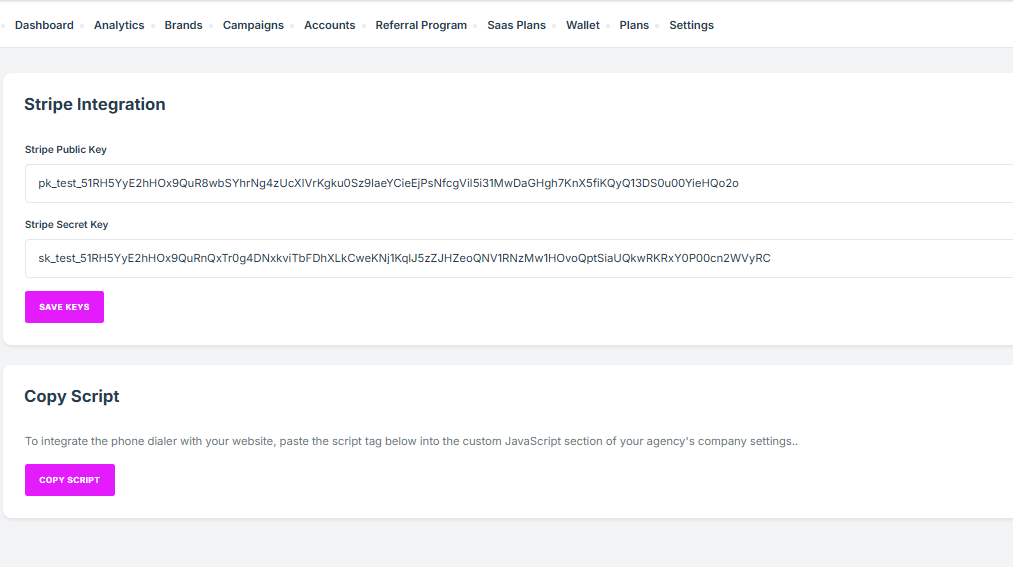Navigate to Campaigns
The image size is (1013, 567).
click(253, 25)
